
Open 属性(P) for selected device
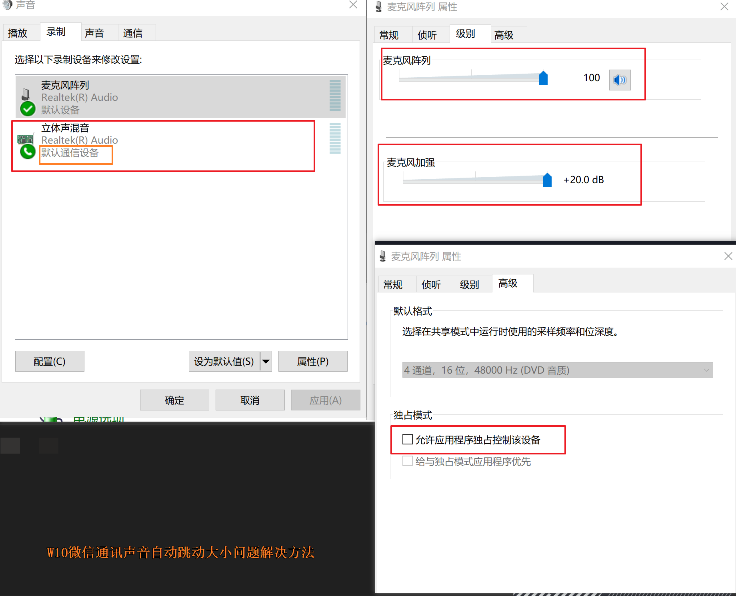tap(313, 361)
